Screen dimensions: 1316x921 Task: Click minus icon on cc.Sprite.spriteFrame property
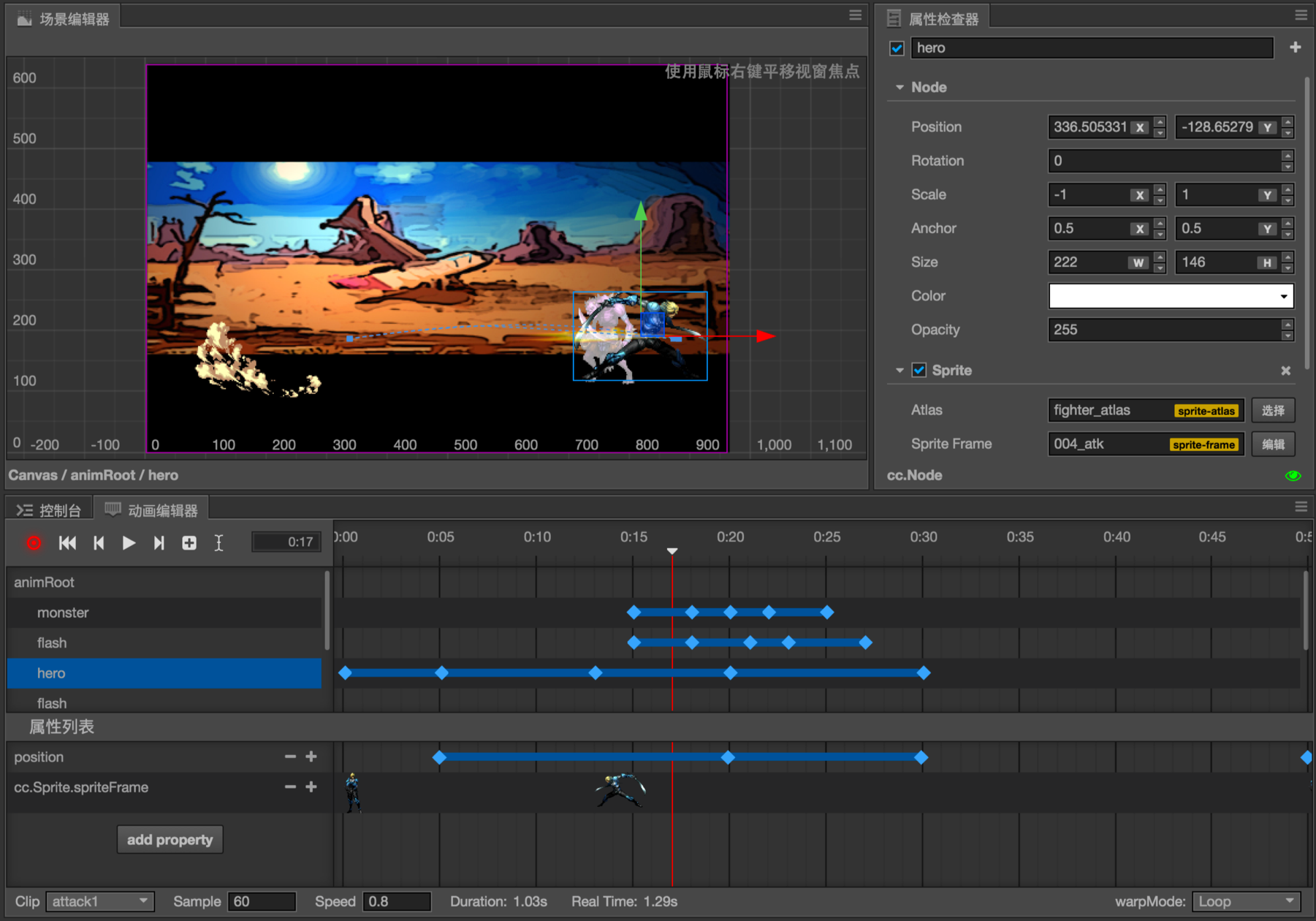pos(290,787)
